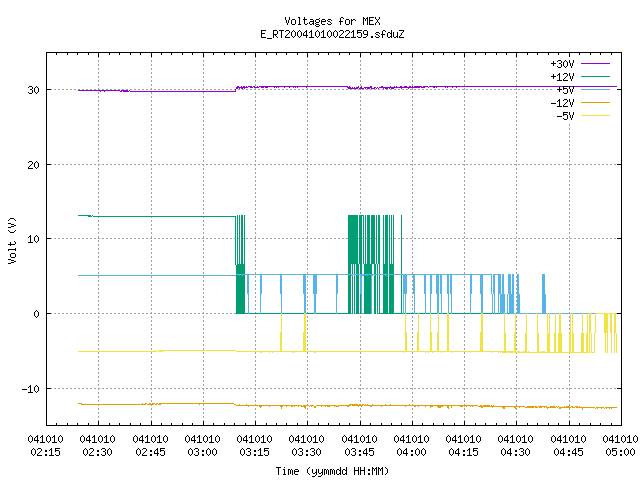
Task: Click the y-axis tick value 10
Action: [x=33, y=239]
